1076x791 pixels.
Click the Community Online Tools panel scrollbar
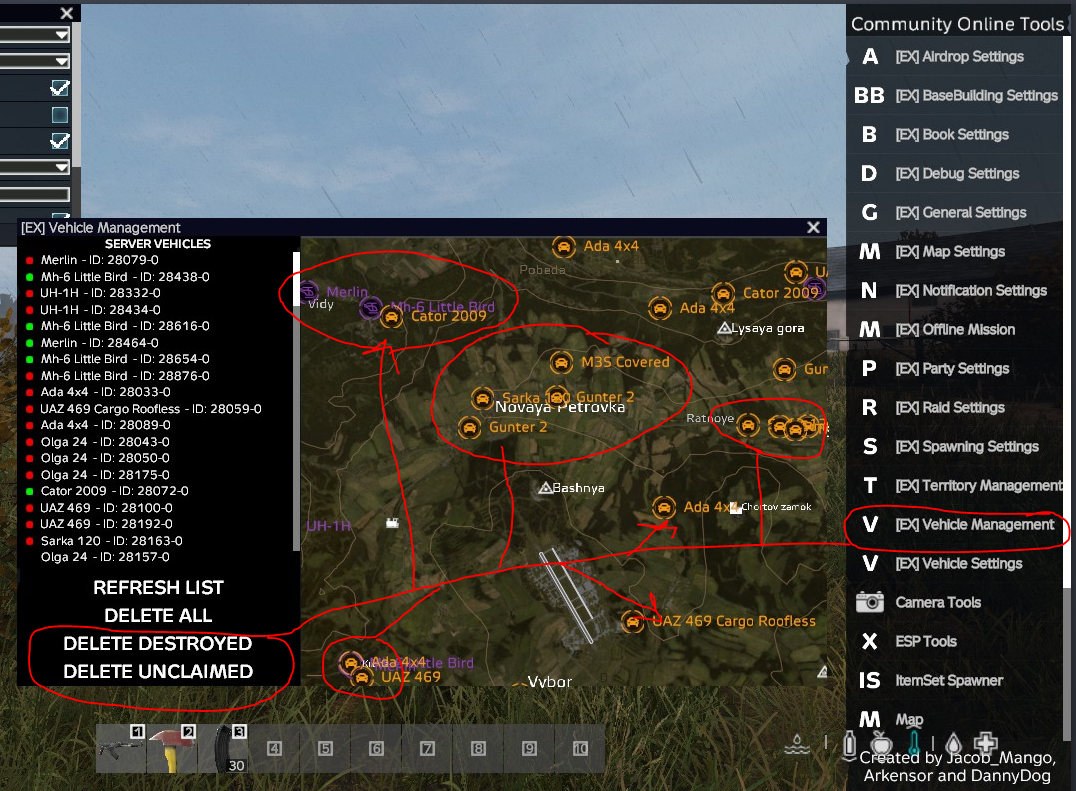1067,312
